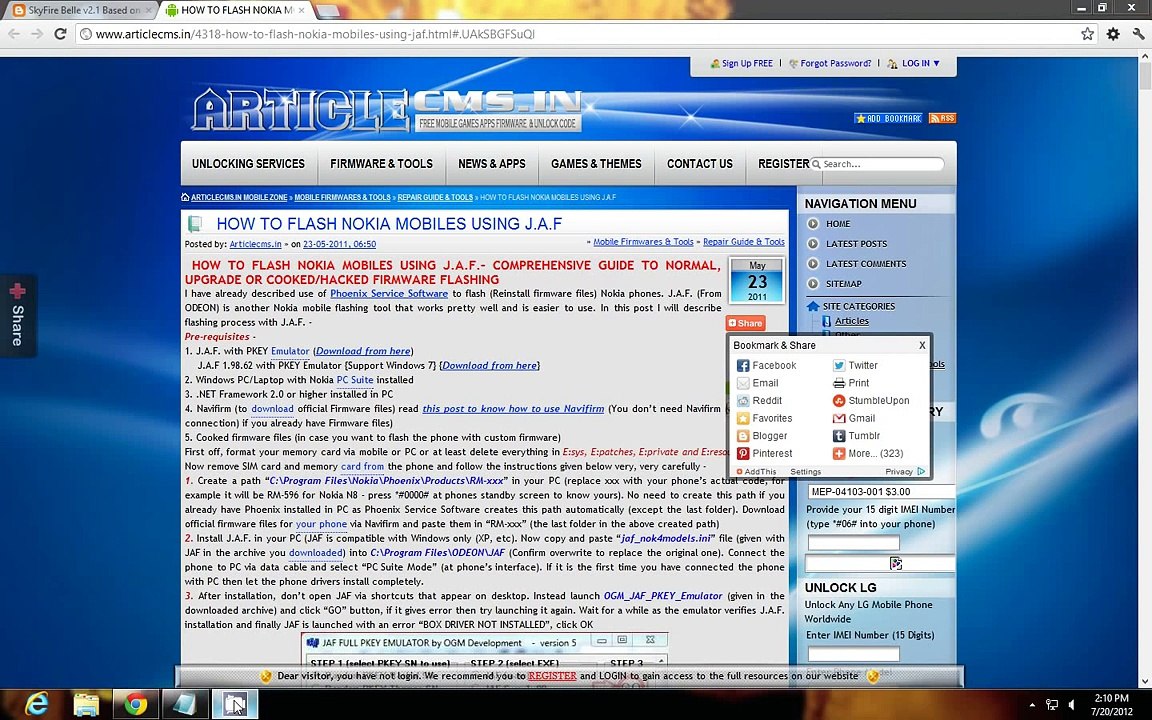Viewport: 1152px width, 720px height.
Task: Open More... (323) sharing services
Action: click(x=868, y=453)
